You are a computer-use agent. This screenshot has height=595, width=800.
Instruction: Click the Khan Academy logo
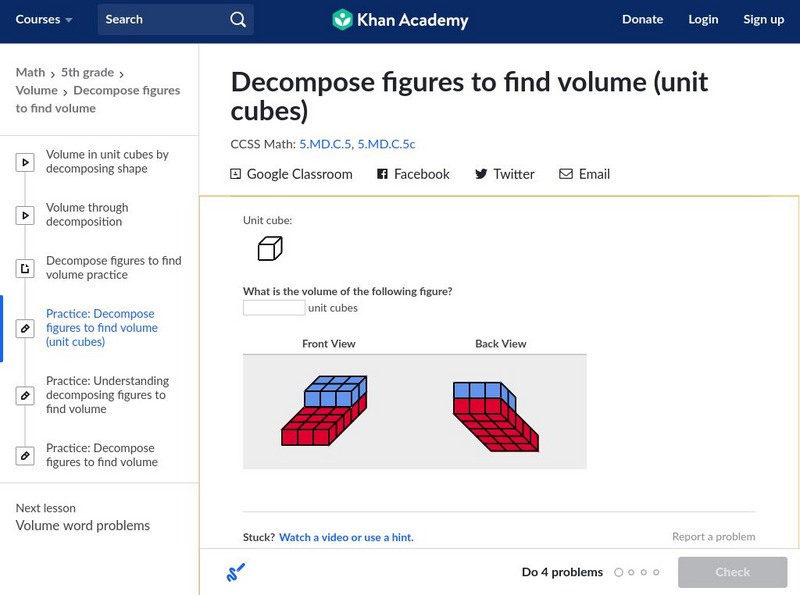pyautogui.click(x=400, y=19)
